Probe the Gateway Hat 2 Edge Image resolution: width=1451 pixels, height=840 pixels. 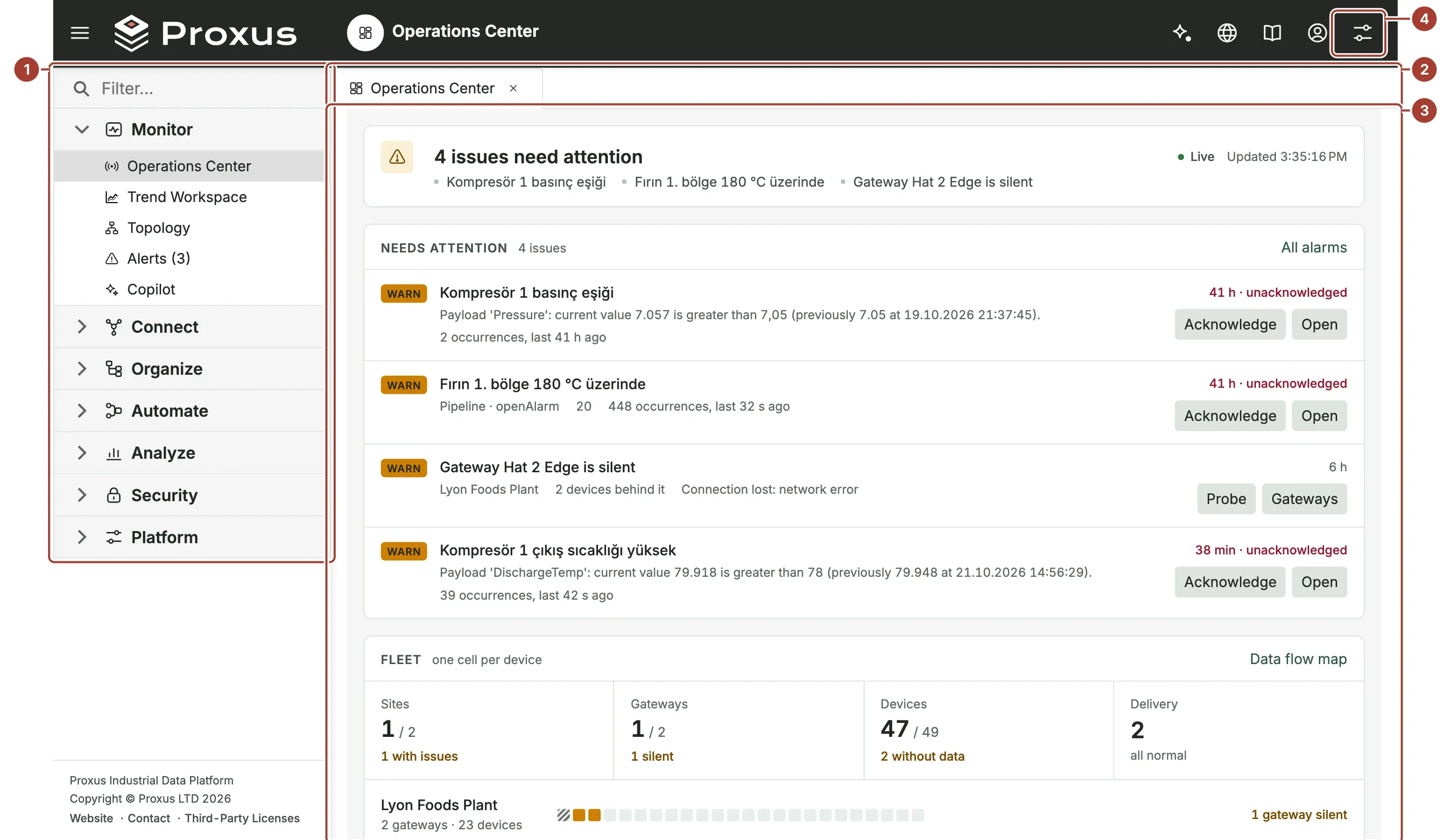point(1226,498)
